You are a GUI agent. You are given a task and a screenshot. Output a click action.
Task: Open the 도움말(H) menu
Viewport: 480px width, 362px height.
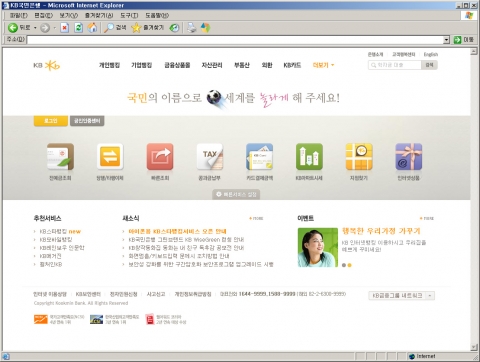[157, 15]
